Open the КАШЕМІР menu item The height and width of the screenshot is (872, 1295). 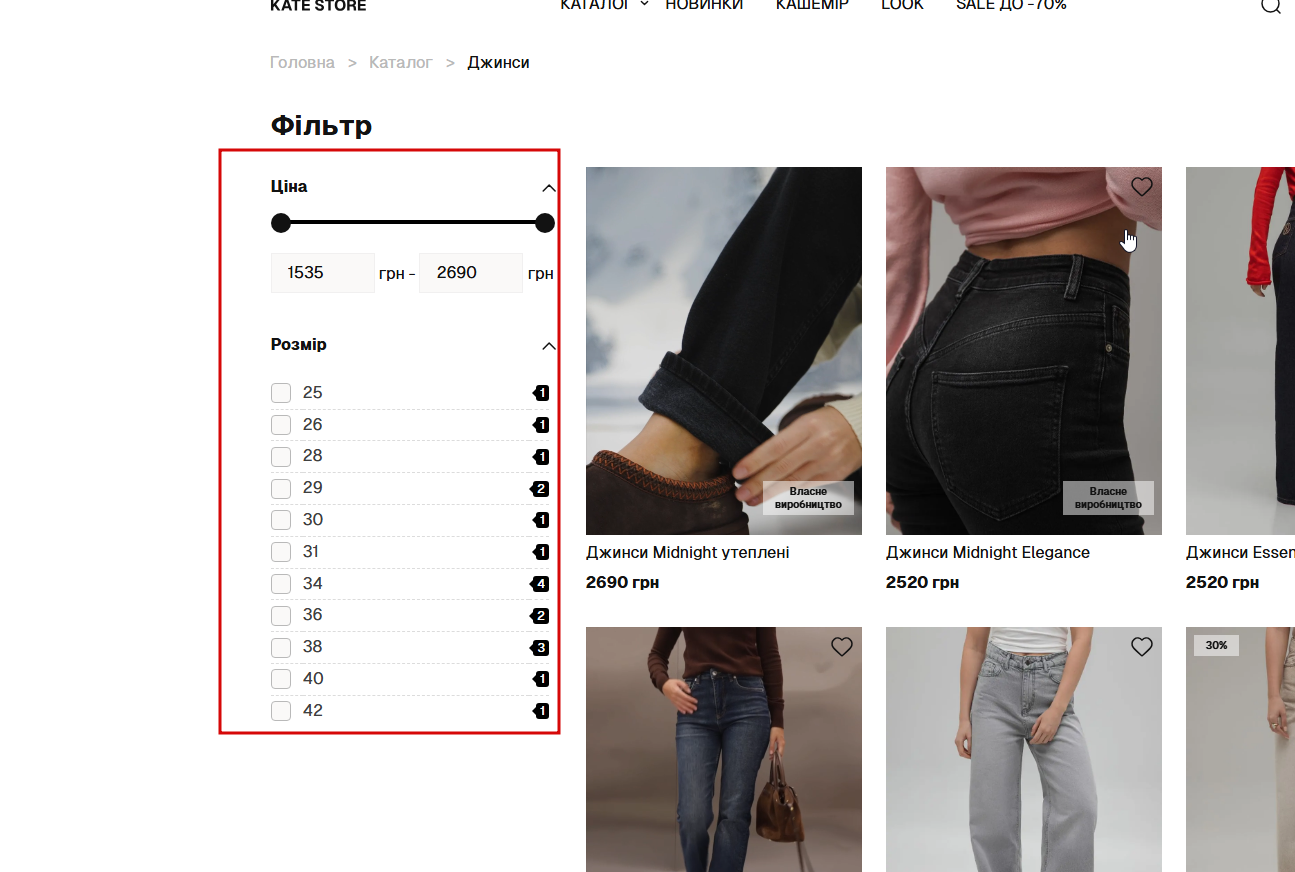(x=812, y=5)
